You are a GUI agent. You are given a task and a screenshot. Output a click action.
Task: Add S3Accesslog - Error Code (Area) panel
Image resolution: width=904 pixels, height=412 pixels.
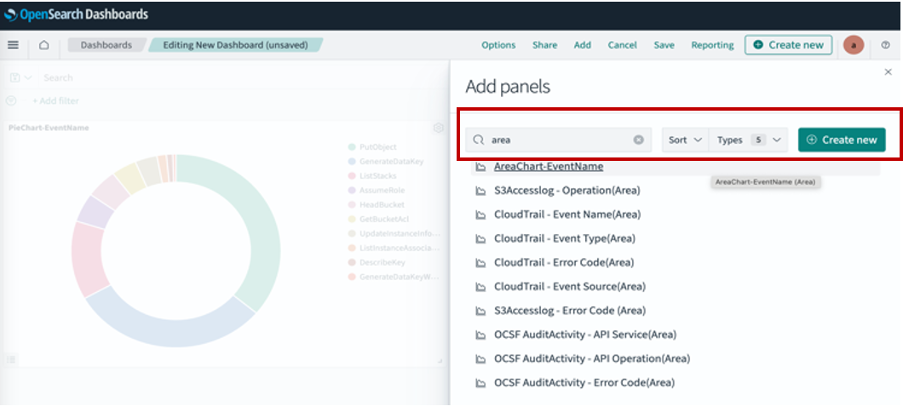570,311
